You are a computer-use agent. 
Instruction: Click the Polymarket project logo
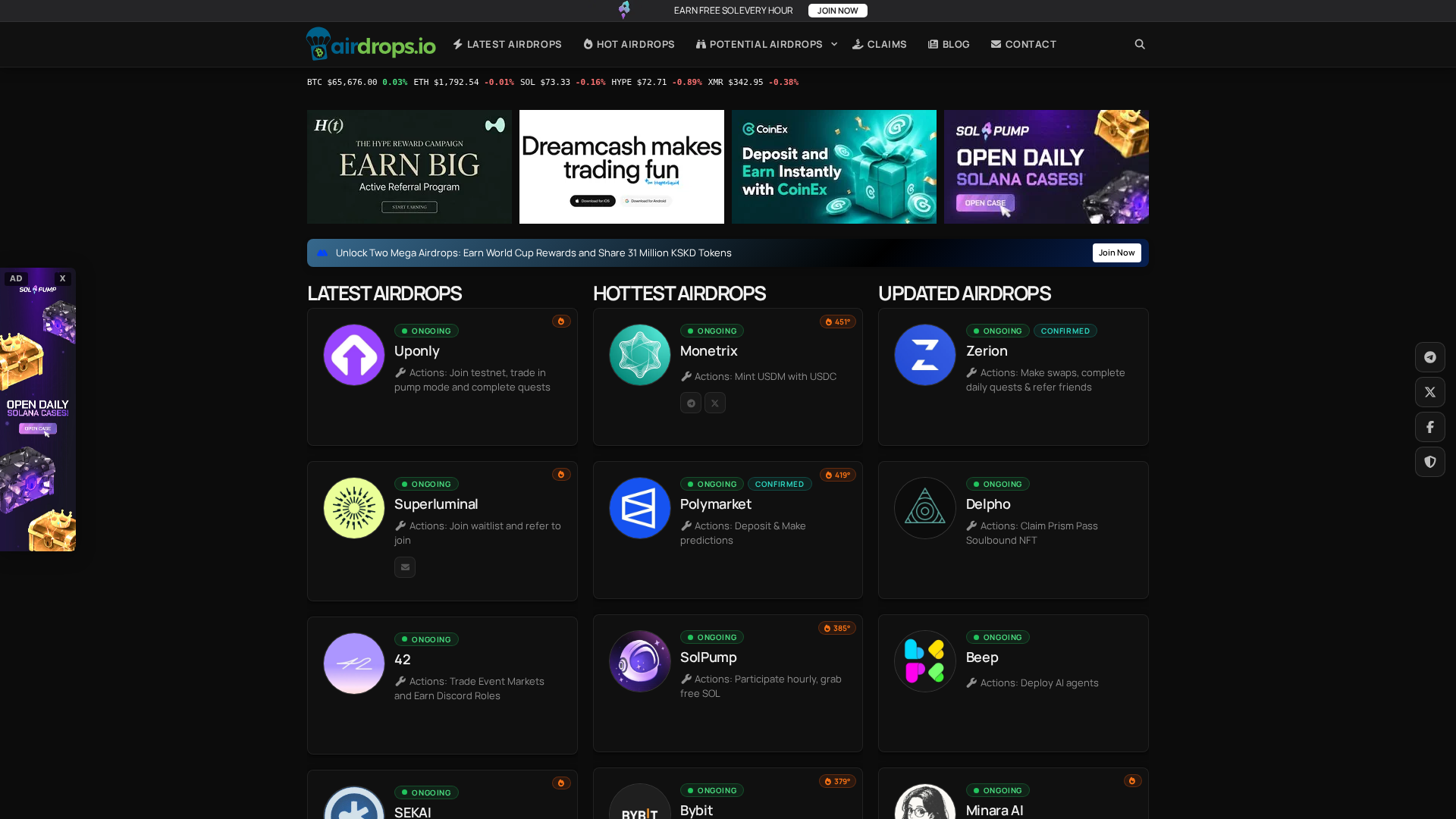(x=640, y=508)
